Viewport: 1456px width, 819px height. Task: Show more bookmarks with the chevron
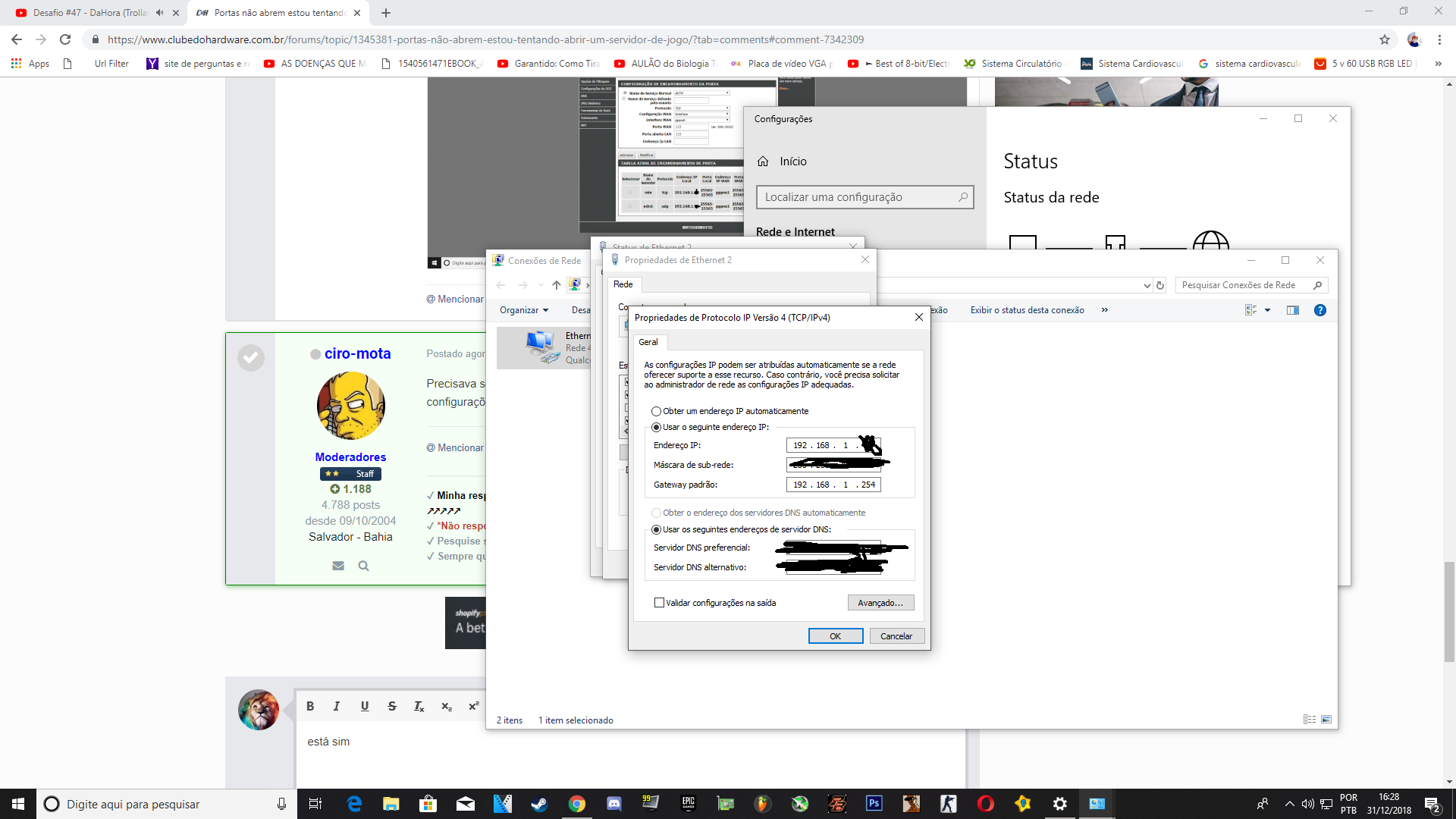1439,64
